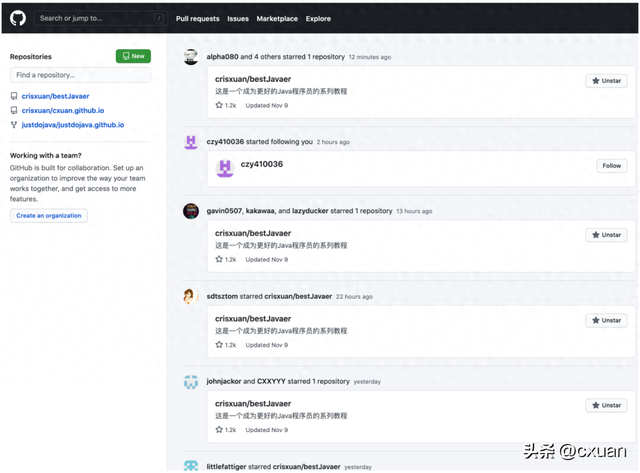The width and height of the screenshot is (640, 473).
Task: Open the GitHub home logo
Action: tap(18, 18)
